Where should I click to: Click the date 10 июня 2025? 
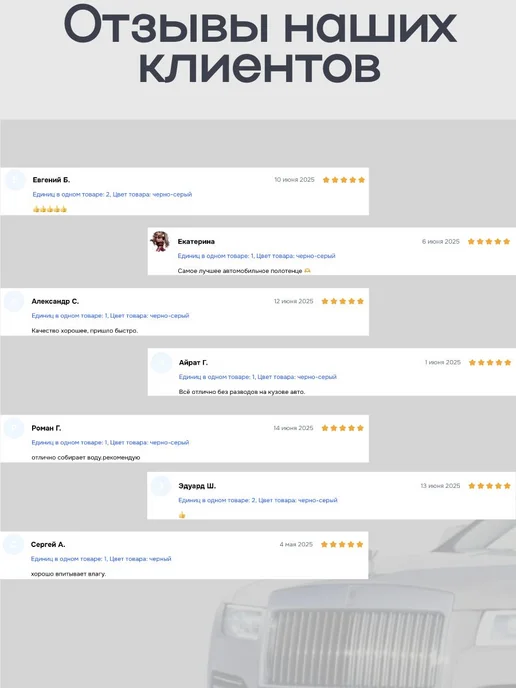pos(294,180)
